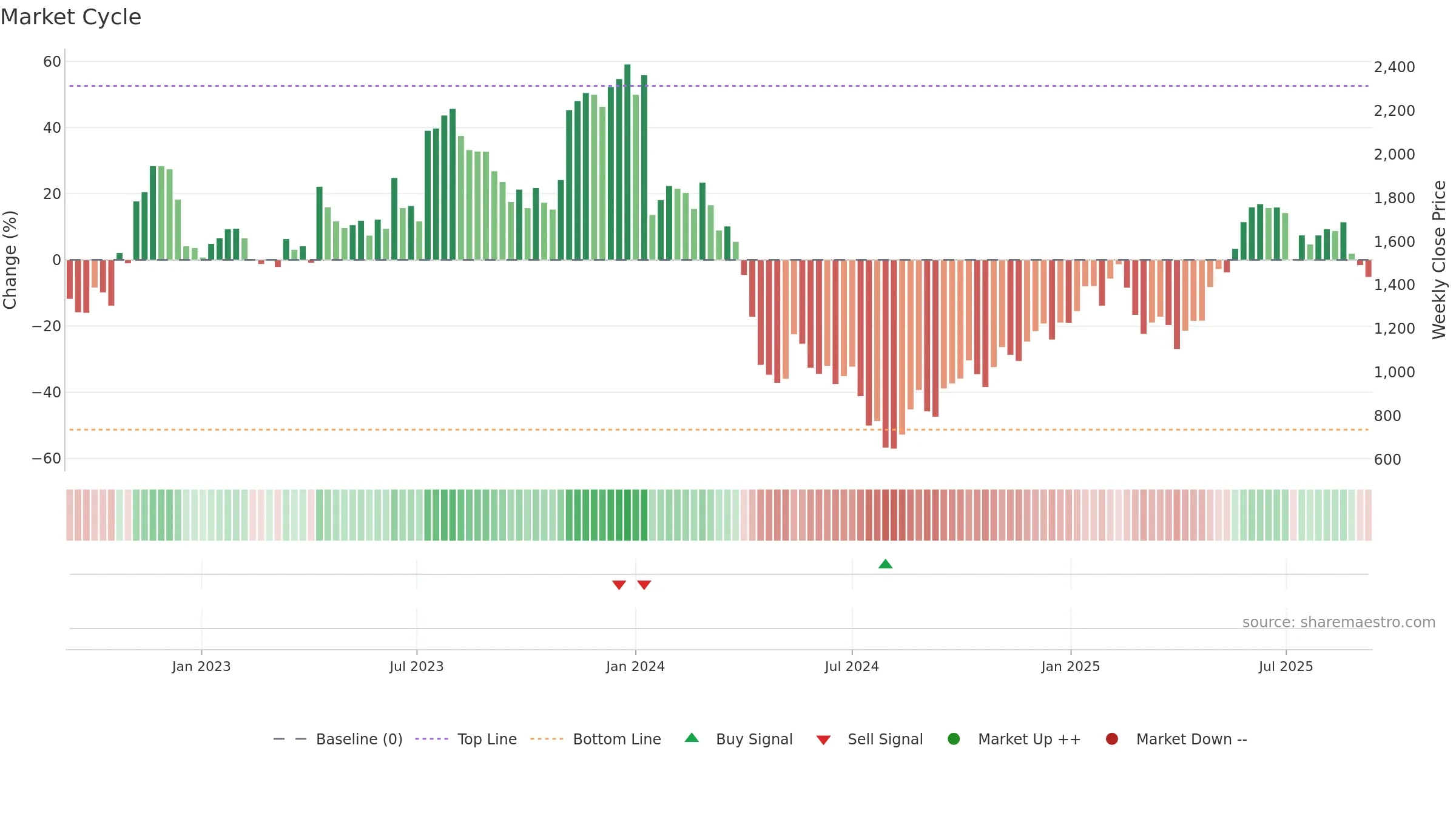This screenshot has height=819, width=1456.
Task: Click the green Buy Signal triangle icon in legend
Action: (692, 738)
